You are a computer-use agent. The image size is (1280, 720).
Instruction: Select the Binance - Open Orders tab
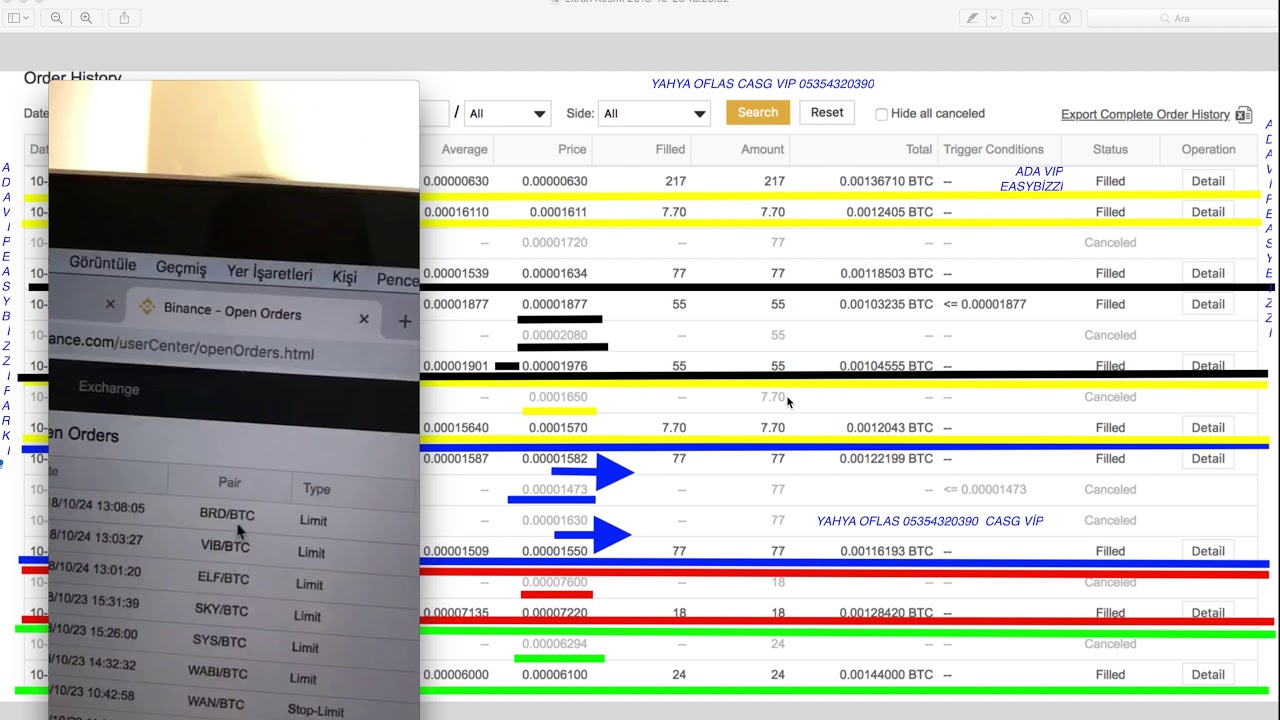(232, 311)
